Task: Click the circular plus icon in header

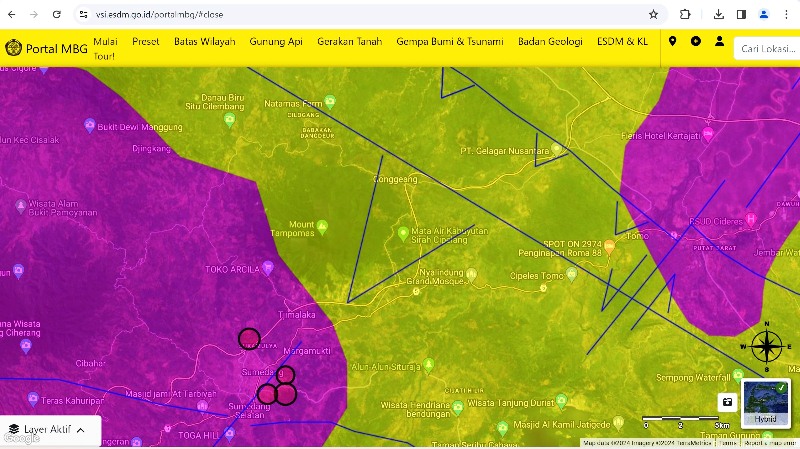Action: click(x=696, y=41)
